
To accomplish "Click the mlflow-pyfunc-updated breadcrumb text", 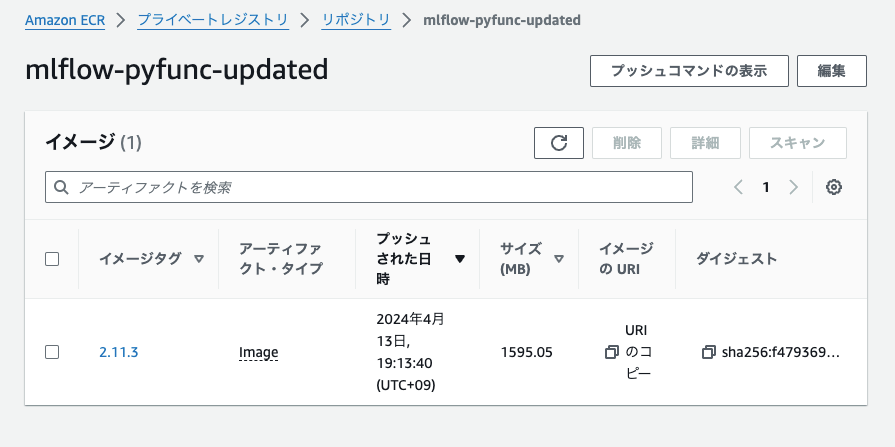I will click(502, 21).
